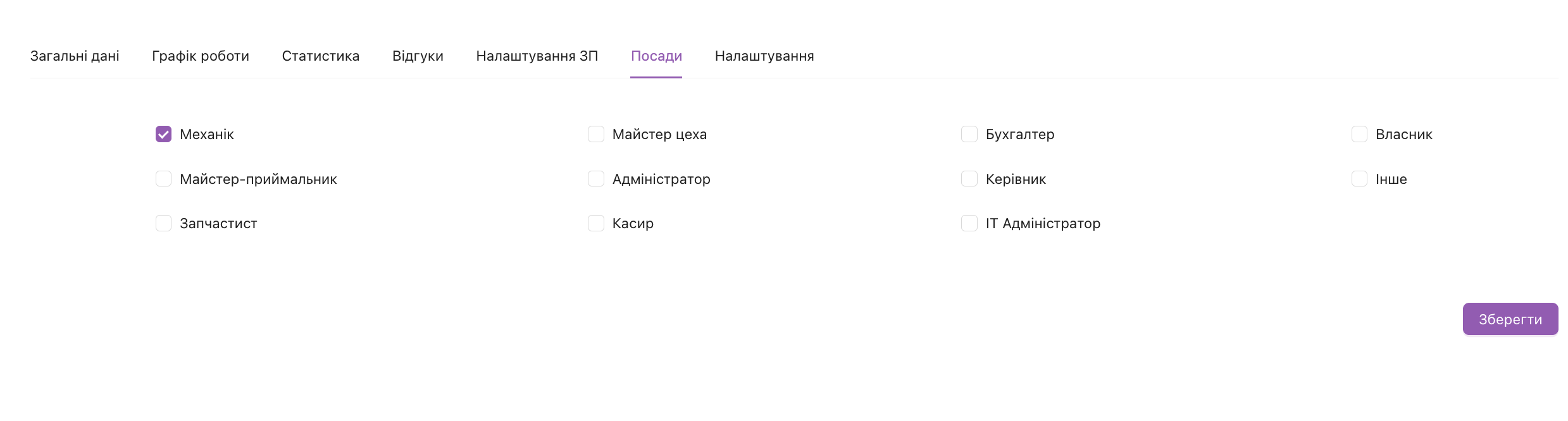The image size is (1568, 421).
Task: Switch to Налаштування ЗП tab
Action: click(537, 56)
